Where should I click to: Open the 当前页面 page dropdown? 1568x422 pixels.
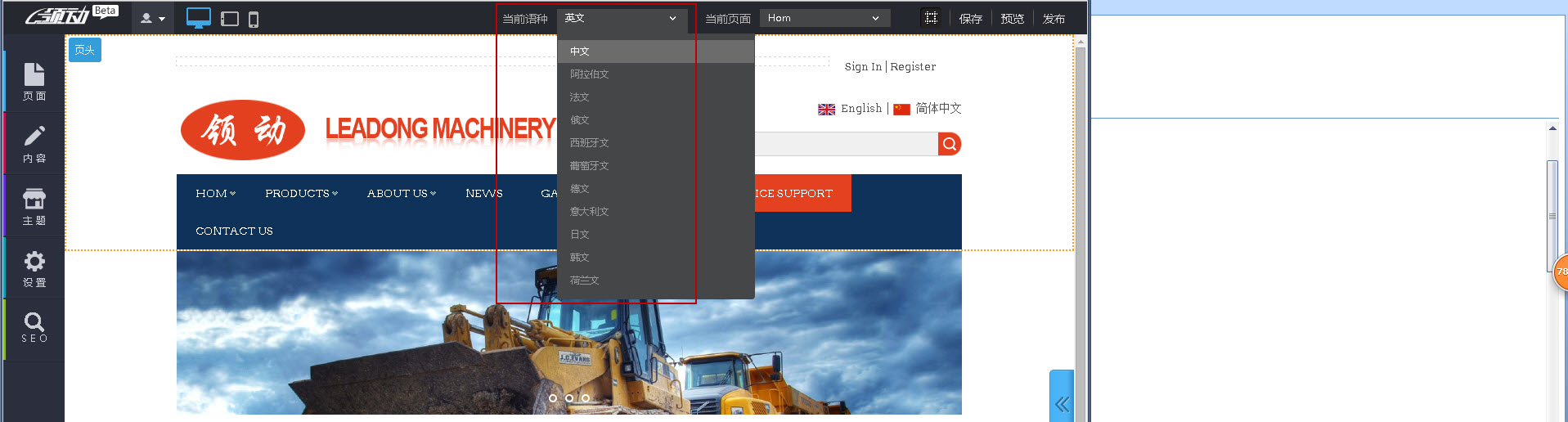coord(824,18)
